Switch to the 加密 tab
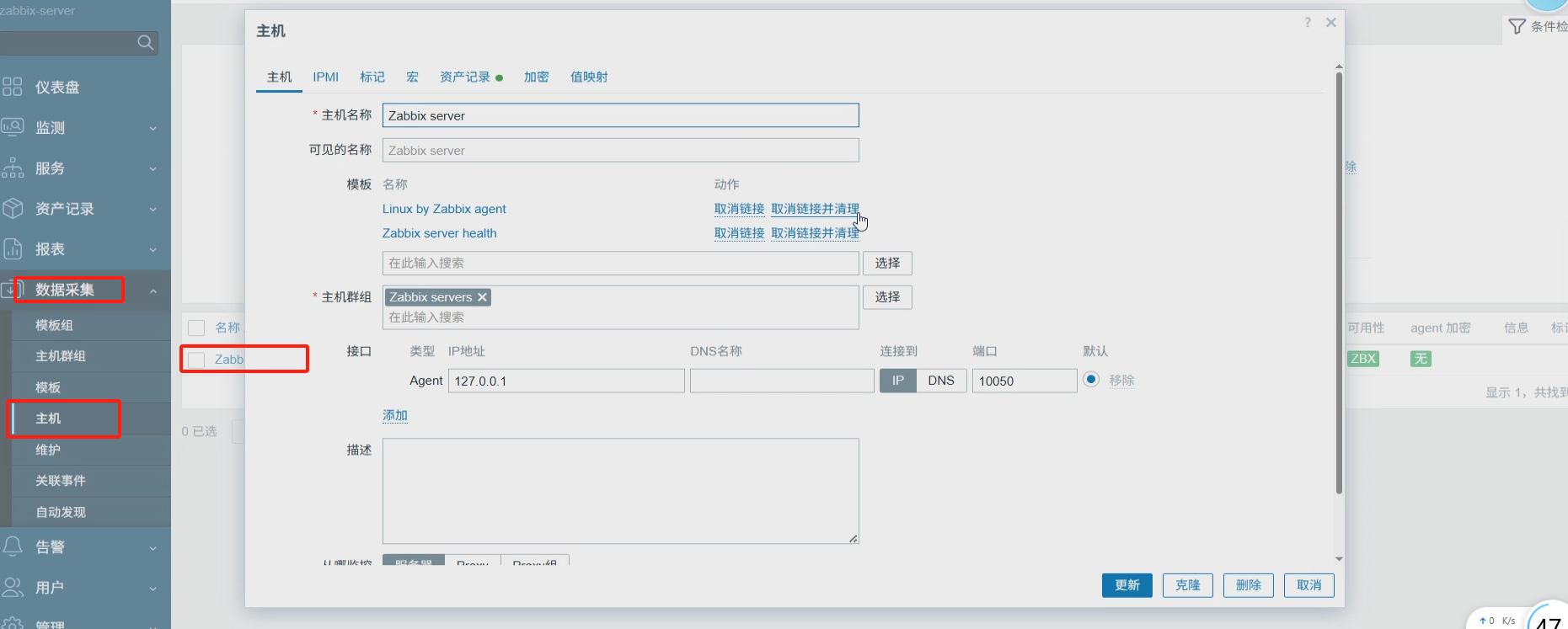 pos(536,77)
